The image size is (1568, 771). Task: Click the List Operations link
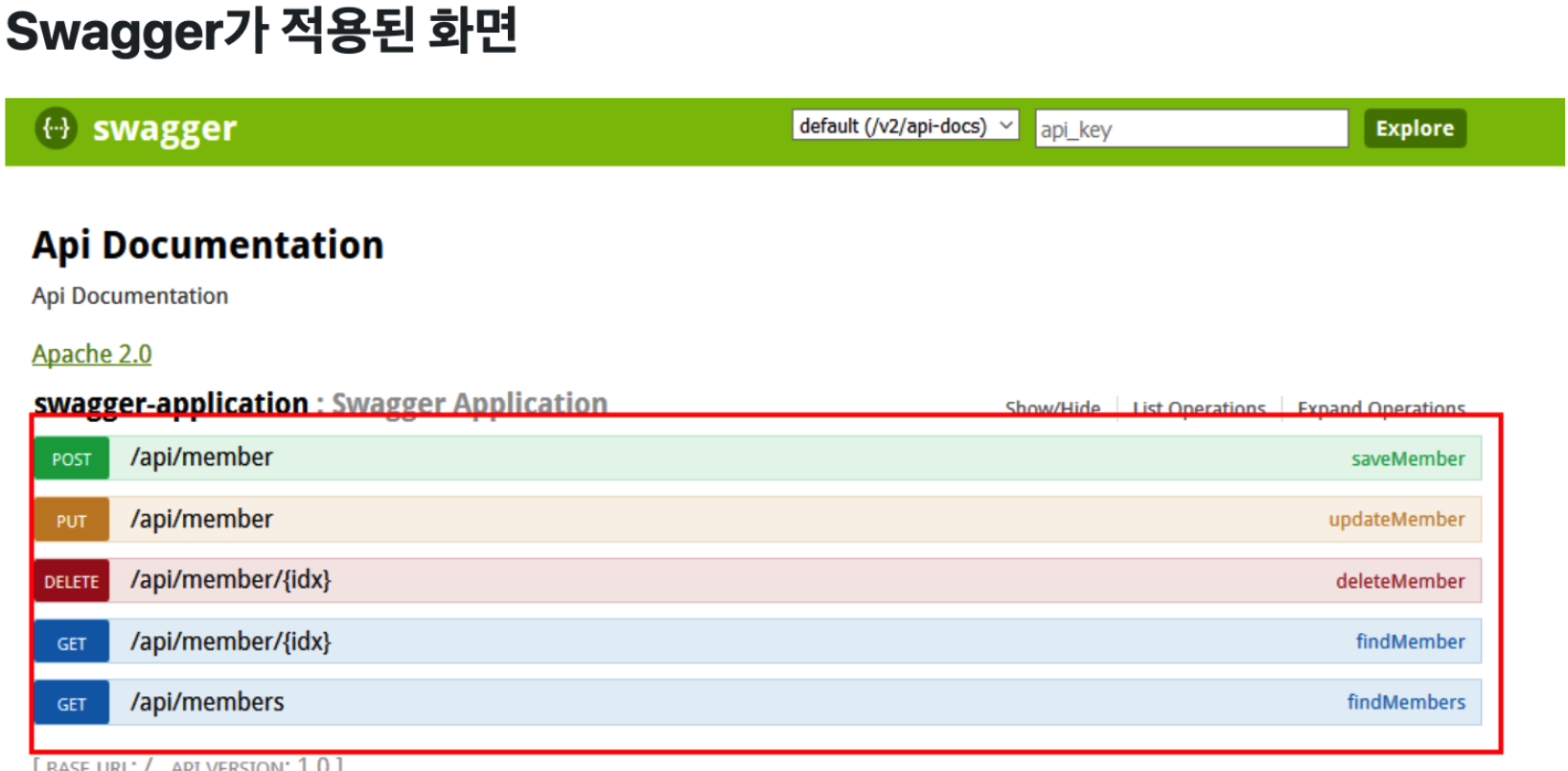point(1199,409)
